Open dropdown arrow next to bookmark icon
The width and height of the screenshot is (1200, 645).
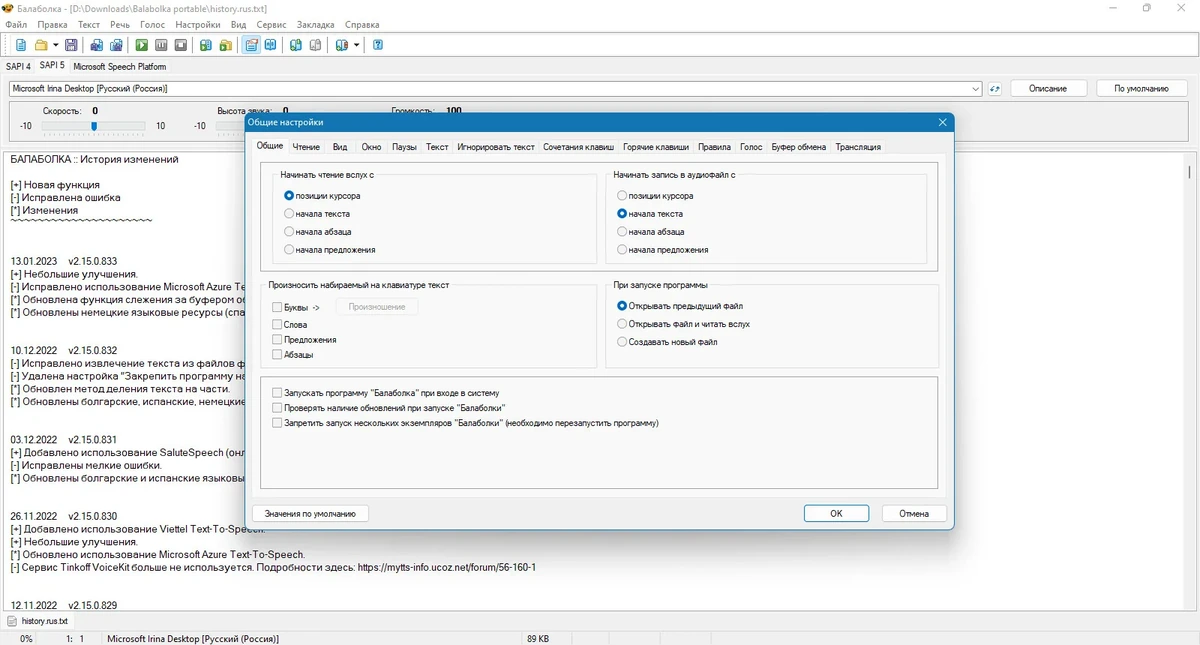point(356,45)
